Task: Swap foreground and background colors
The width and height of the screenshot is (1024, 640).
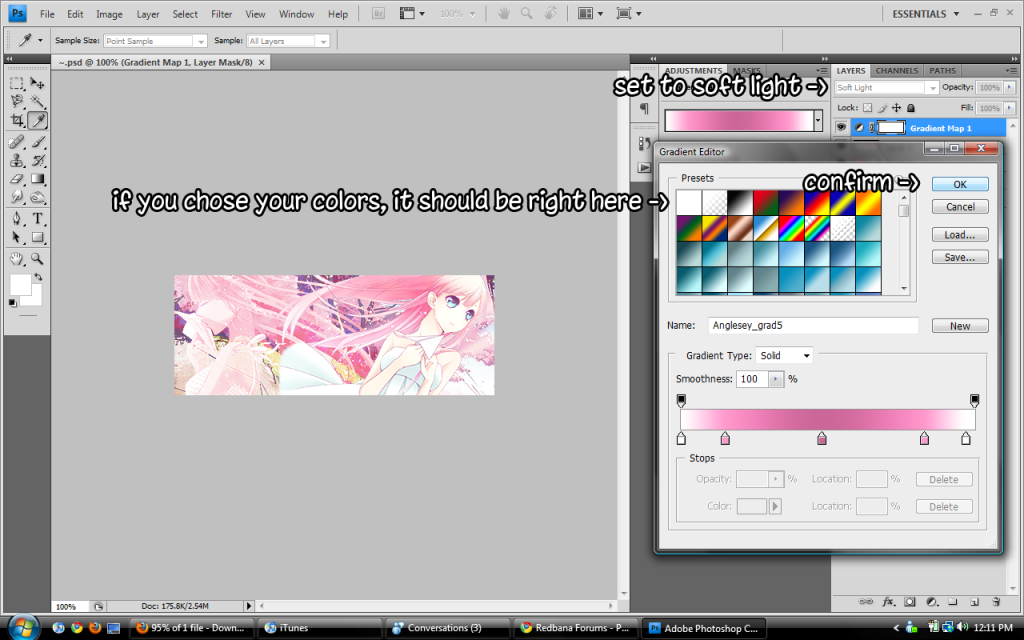Action: pos(38,277)
